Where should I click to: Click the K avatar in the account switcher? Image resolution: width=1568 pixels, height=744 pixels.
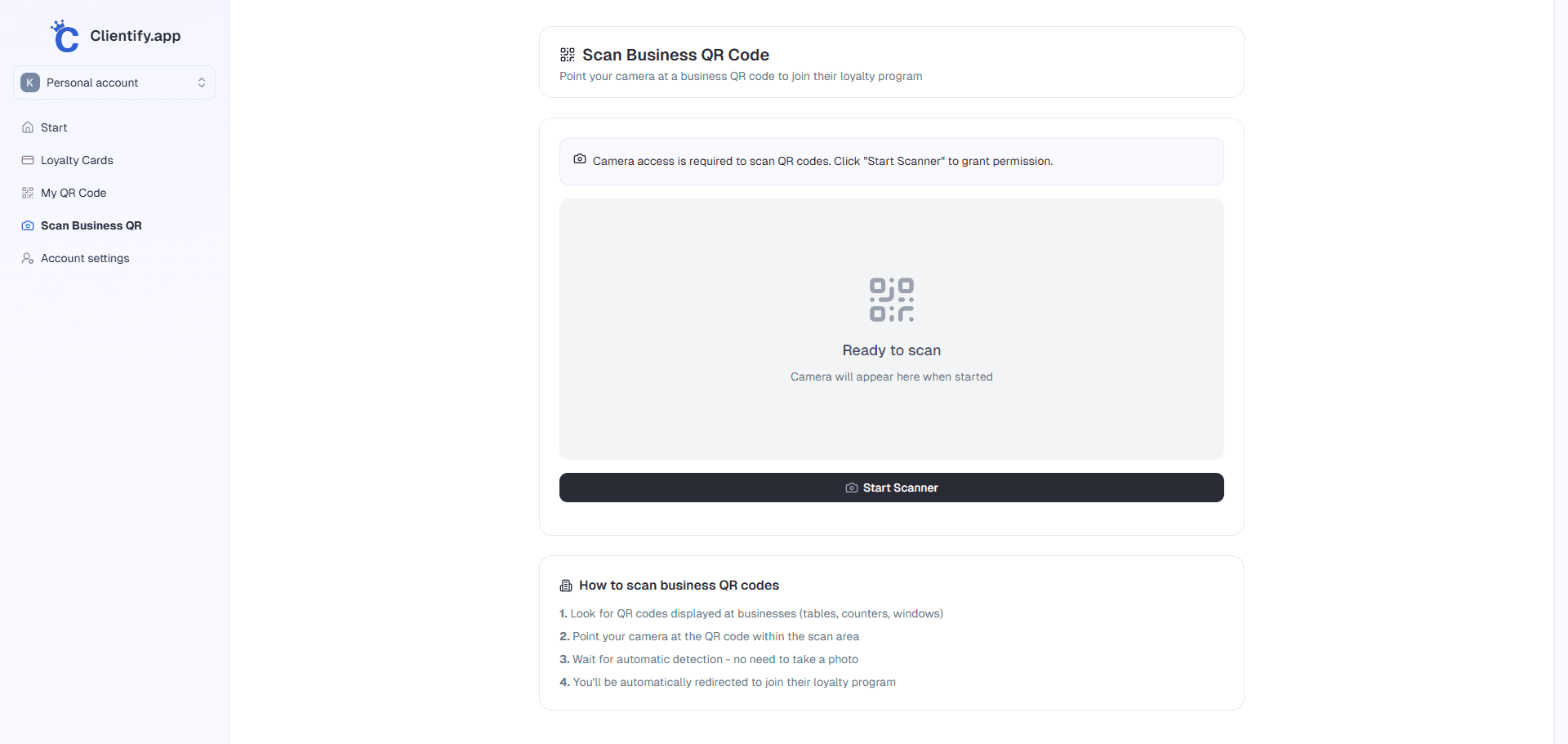click(30, 82)
